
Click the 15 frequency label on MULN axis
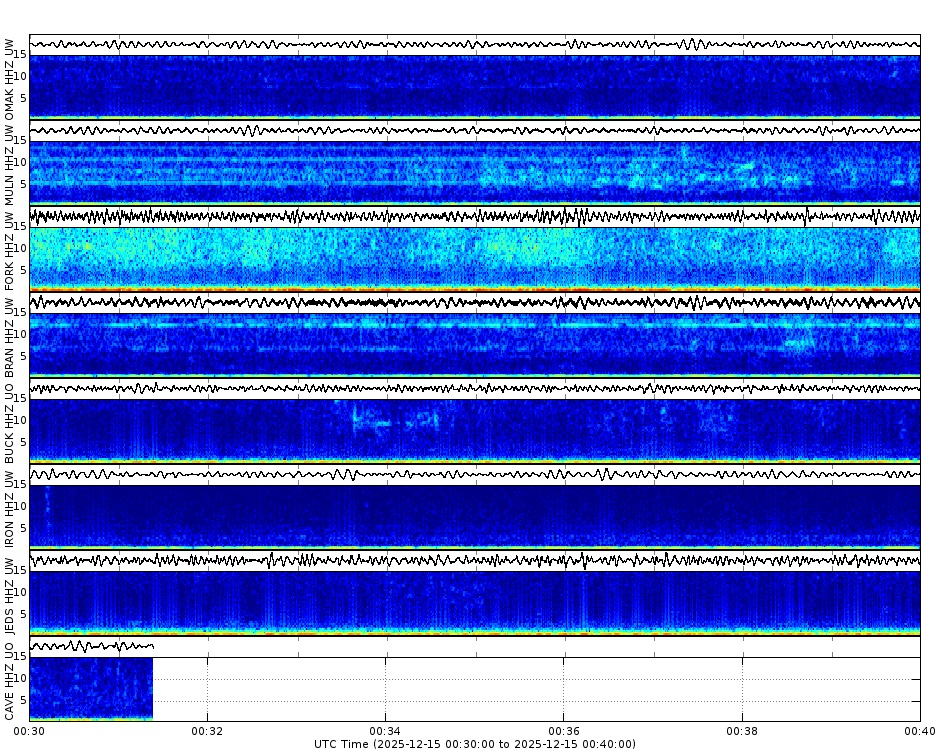pyautogui.click(x=22, y=139)
